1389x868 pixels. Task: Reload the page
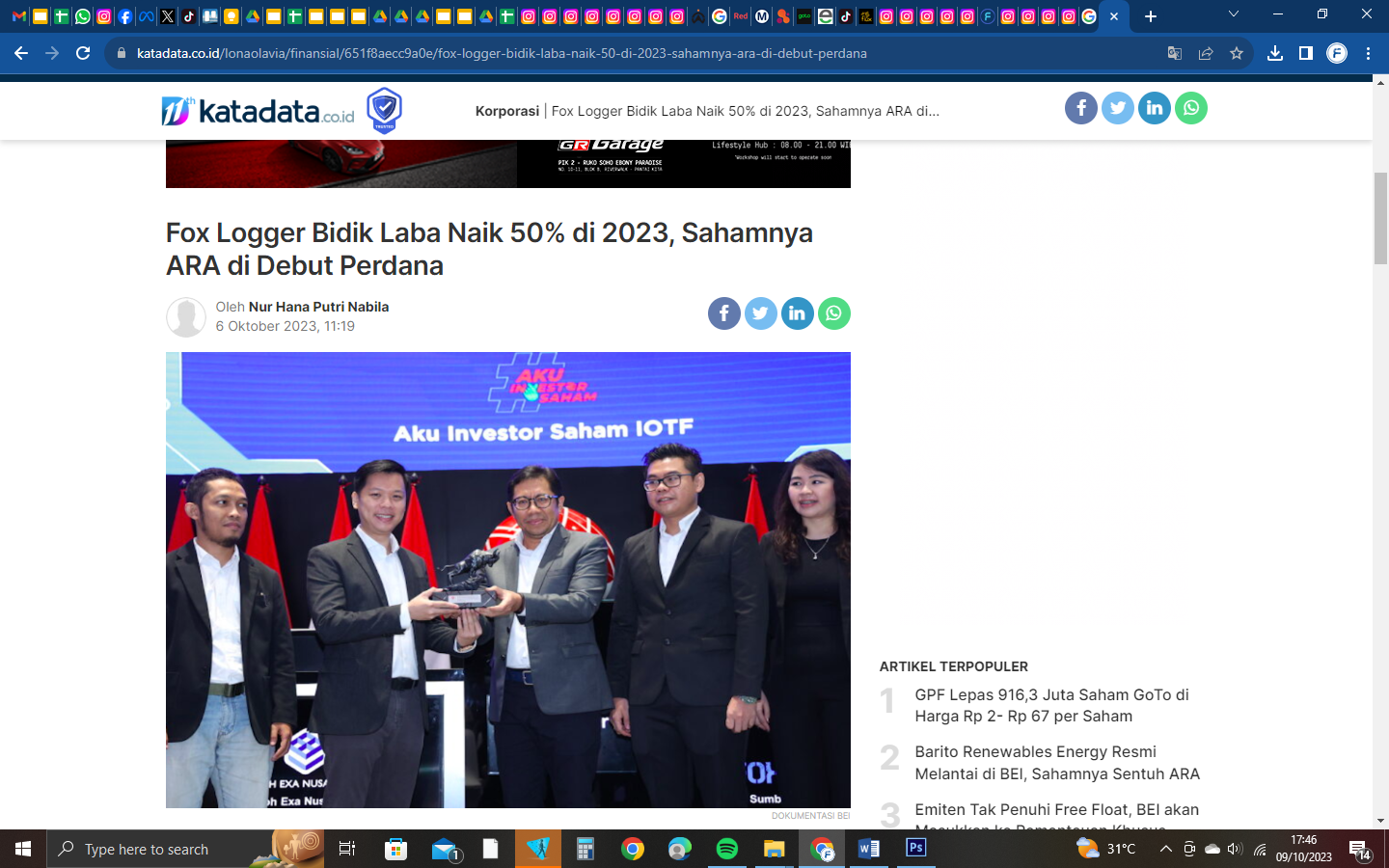tap(83, 54)
